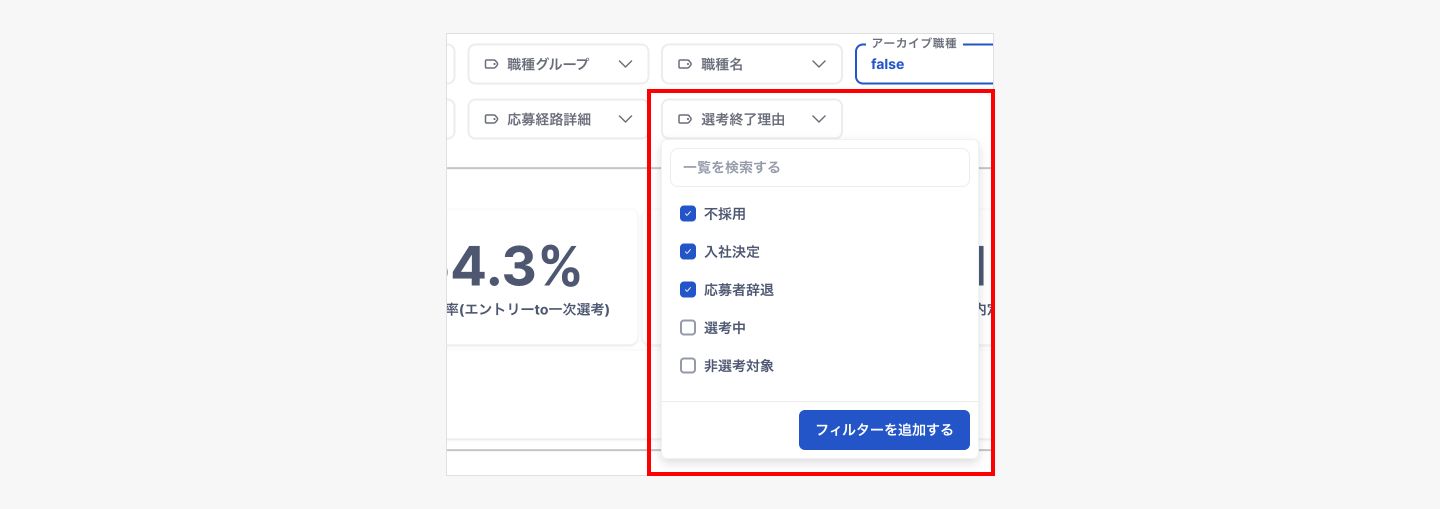
Task: Click tag icon beside 応募経路詳細
Action: point(491,119)
